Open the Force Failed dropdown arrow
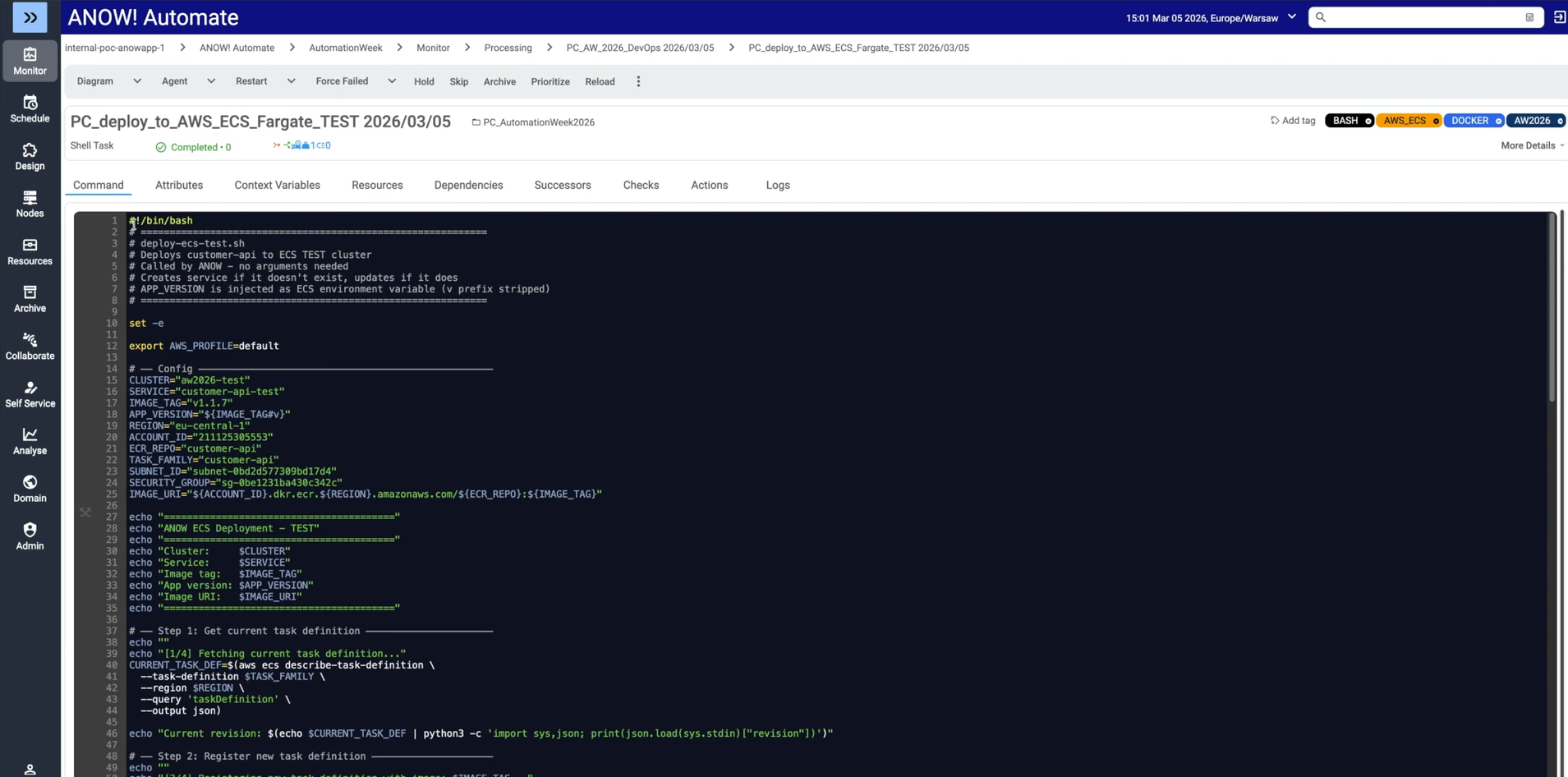 (392, 81)
